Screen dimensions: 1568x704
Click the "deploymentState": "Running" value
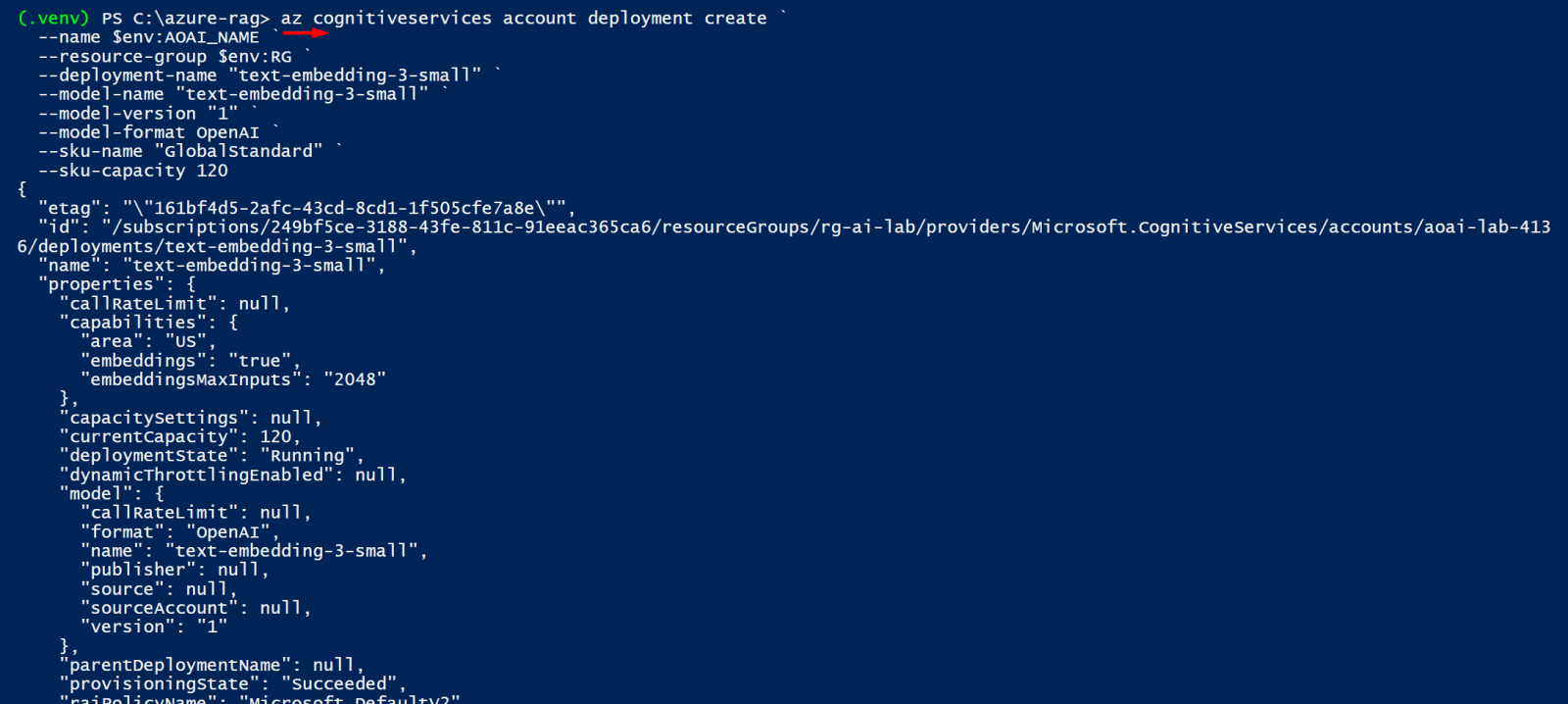point(308,456)
